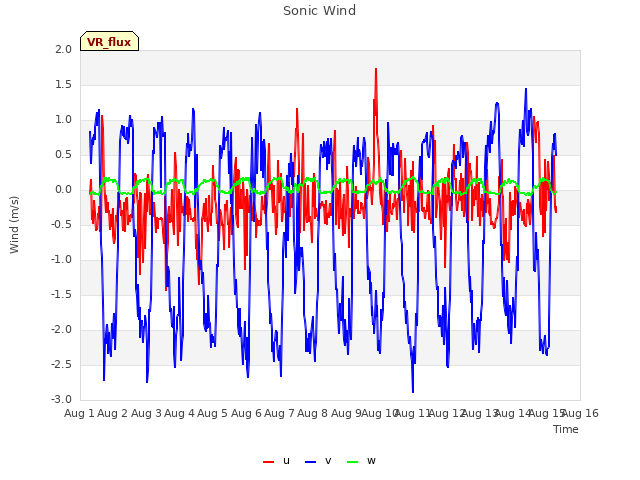Screen dimensions: 640x480
Task: Select the Aug 6 x-axis label
Action: (246, 413)
